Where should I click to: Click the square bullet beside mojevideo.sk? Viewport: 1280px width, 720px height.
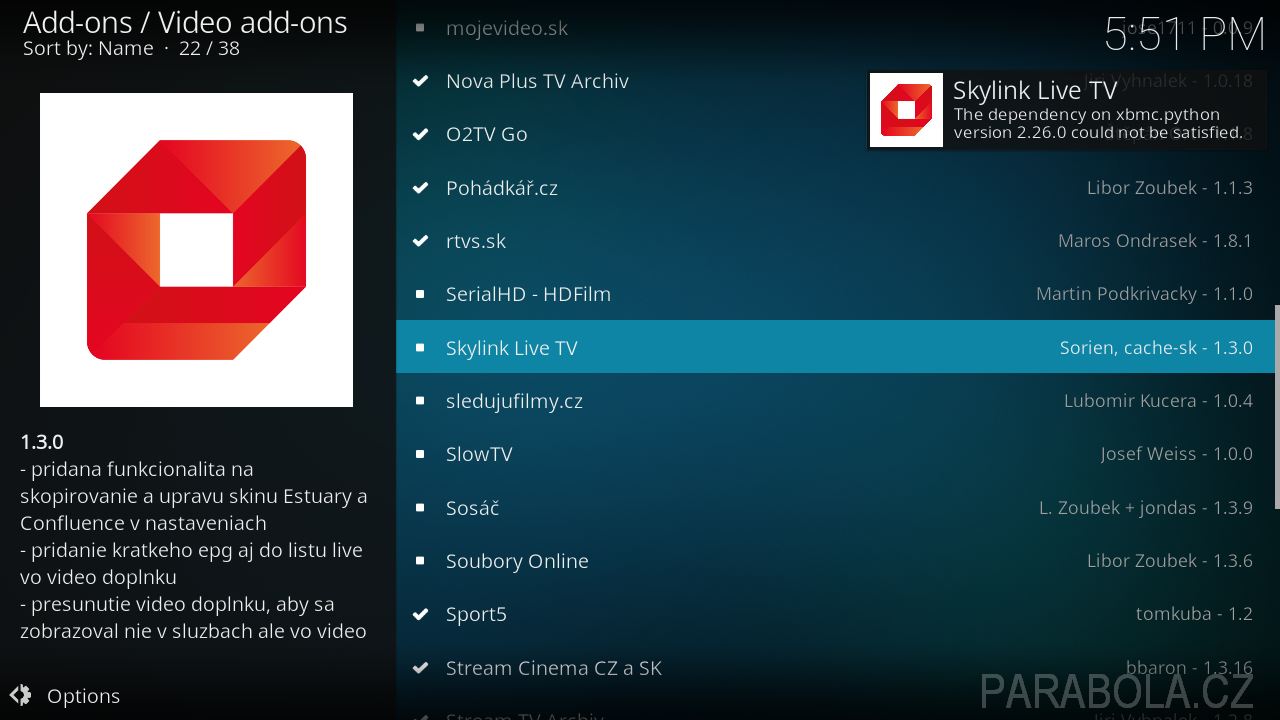421,28
